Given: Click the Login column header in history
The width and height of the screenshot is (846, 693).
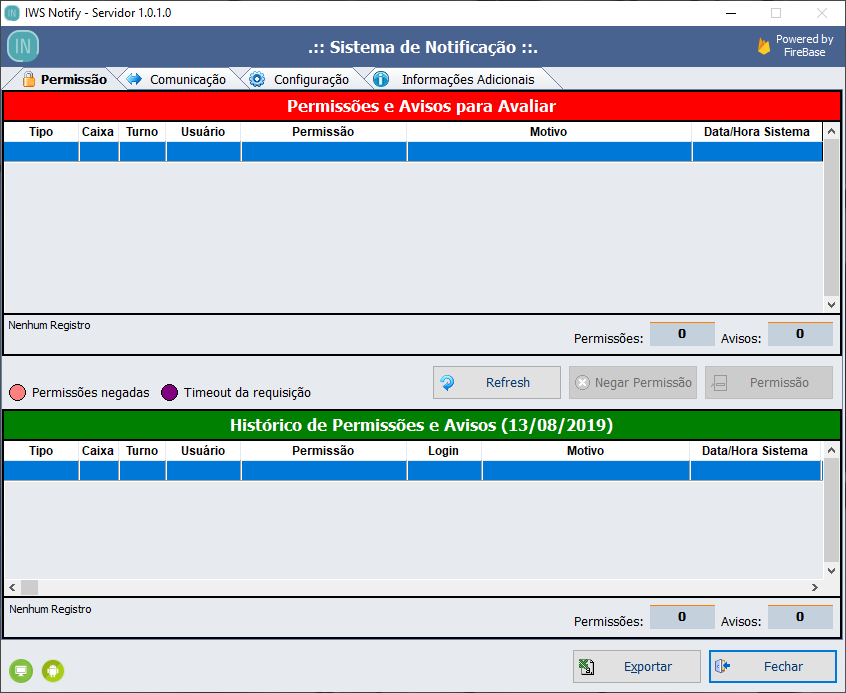Looking at the screenshot, I should (443, 451).
